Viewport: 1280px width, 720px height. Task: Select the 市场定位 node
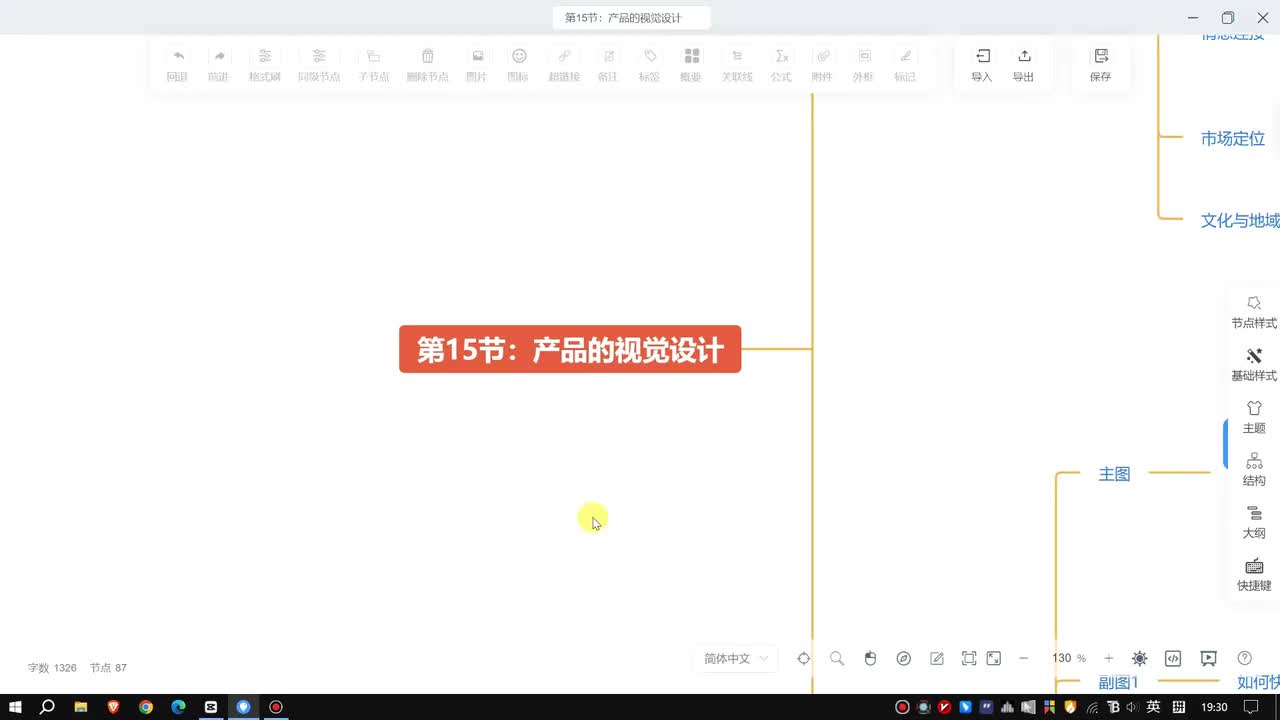pyautogui.click(x=1233, y=139)
